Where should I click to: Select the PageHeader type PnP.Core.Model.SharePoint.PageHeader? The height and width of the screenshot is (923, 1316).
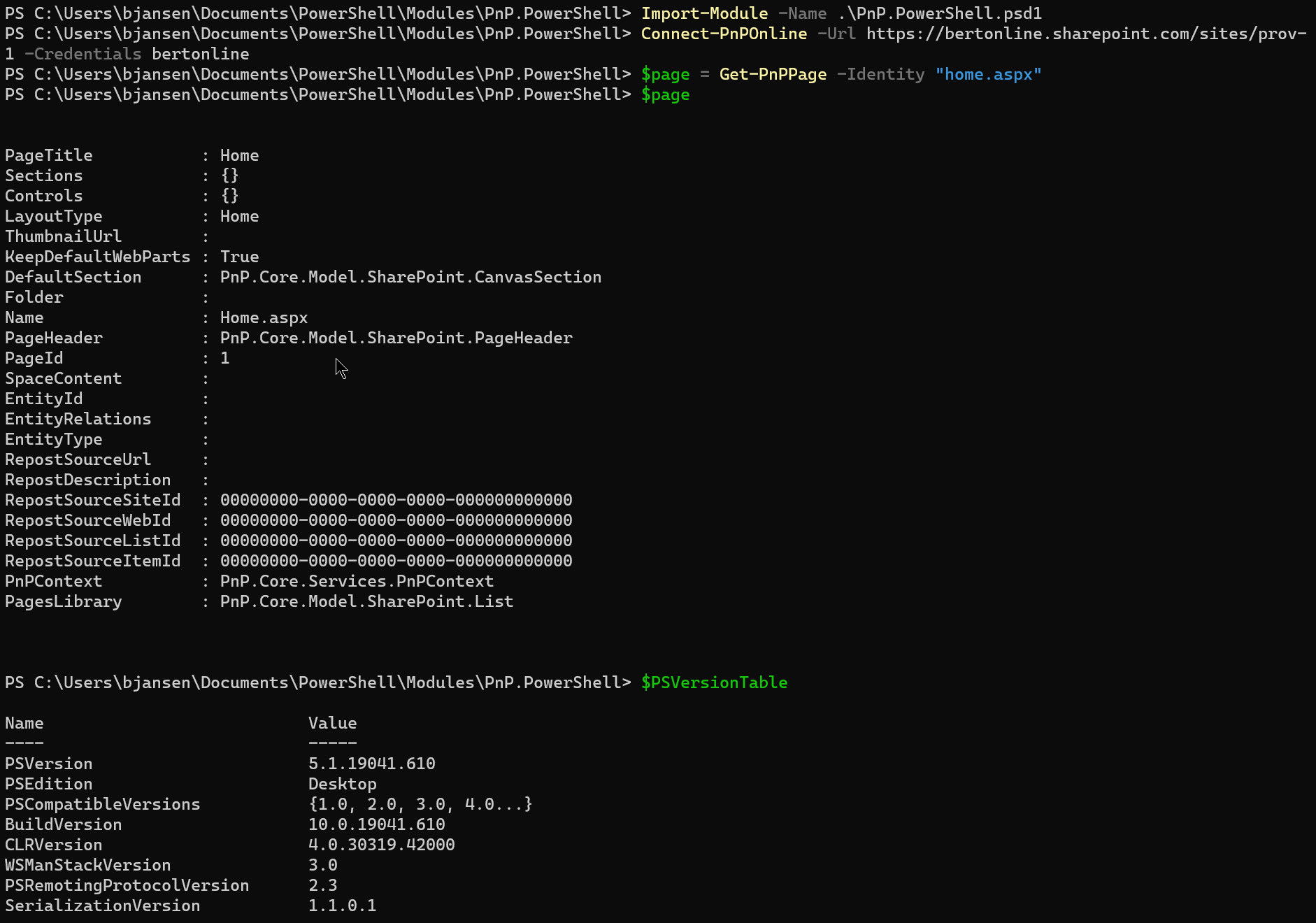coord(396,338)
